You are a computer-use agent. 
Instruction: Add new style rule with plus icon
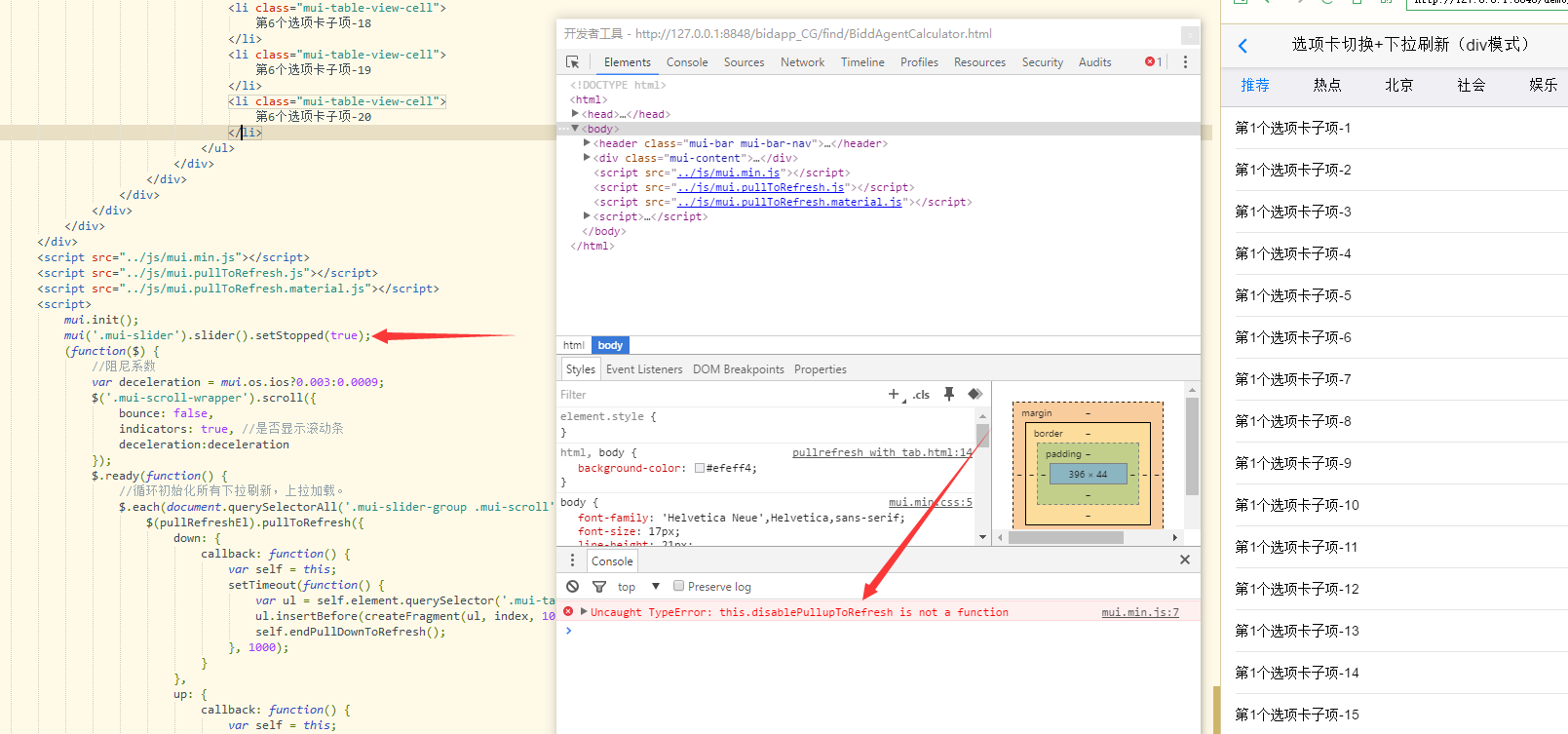coord(894,395)
